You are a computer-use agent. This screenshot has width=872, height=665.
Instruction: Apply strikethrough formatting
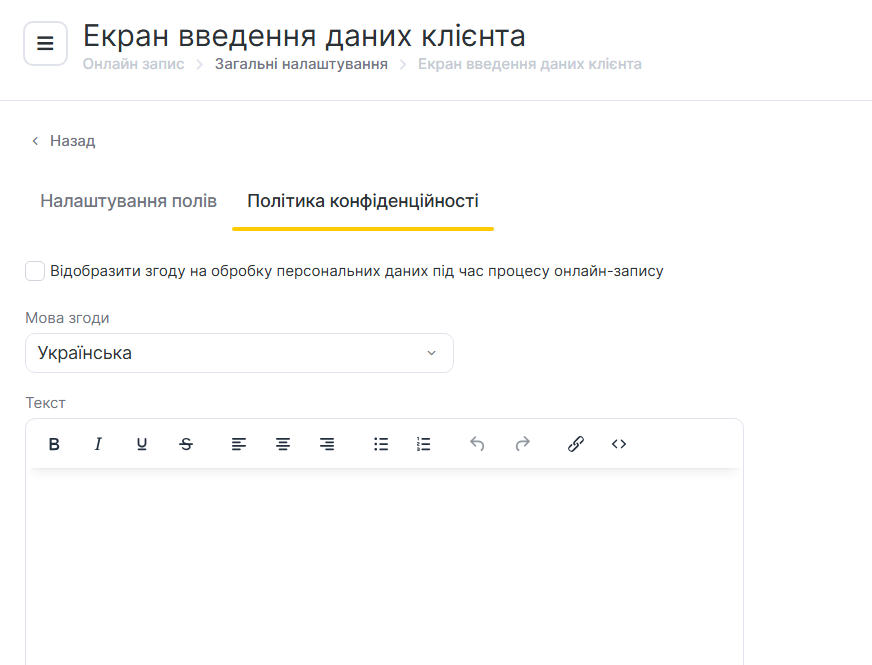pyautogui.click(x=186, y=444)
